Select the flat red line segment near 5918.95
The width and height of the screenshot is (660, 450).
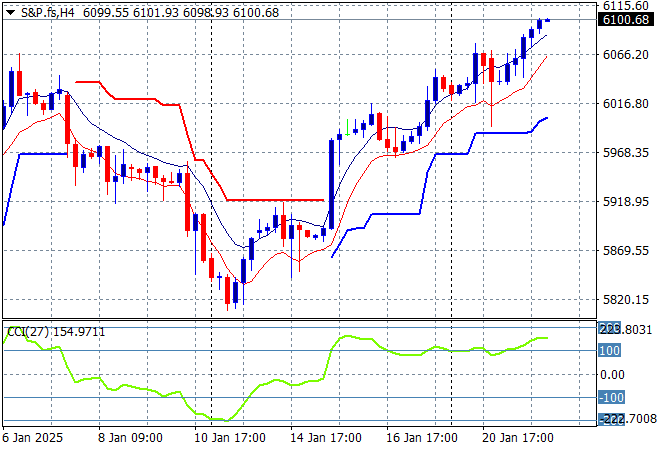tap(275, 200)
